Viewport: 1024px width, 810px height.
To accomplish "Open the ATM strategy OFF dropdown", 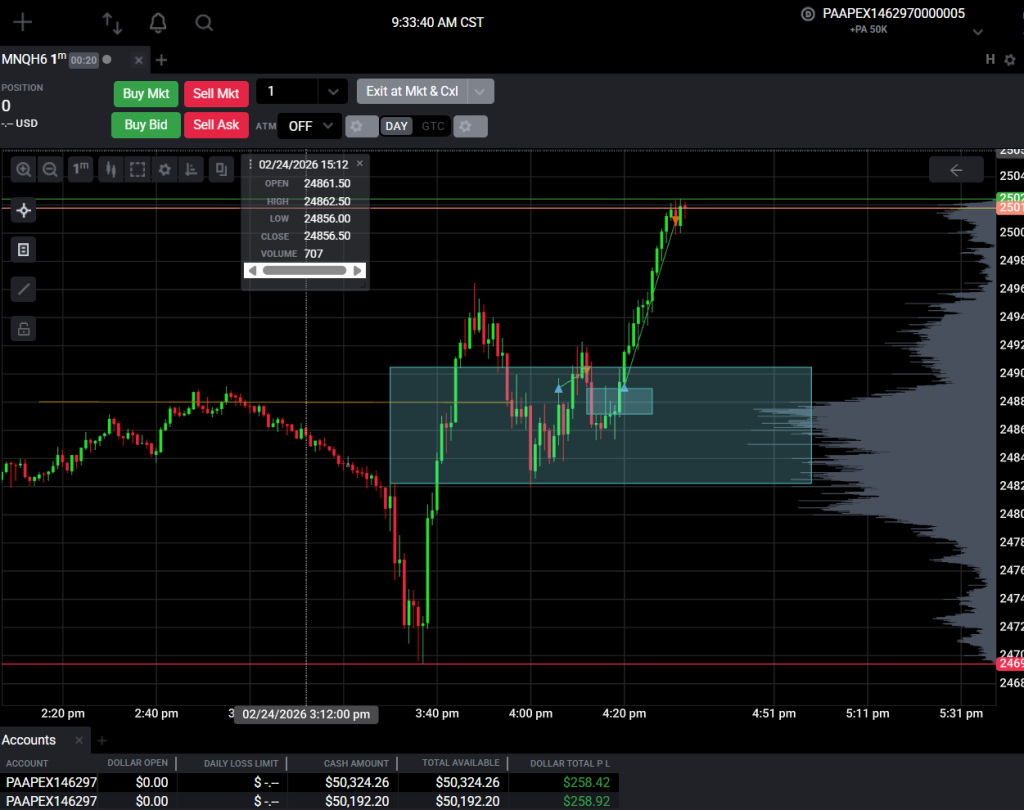I will [307, 126].
